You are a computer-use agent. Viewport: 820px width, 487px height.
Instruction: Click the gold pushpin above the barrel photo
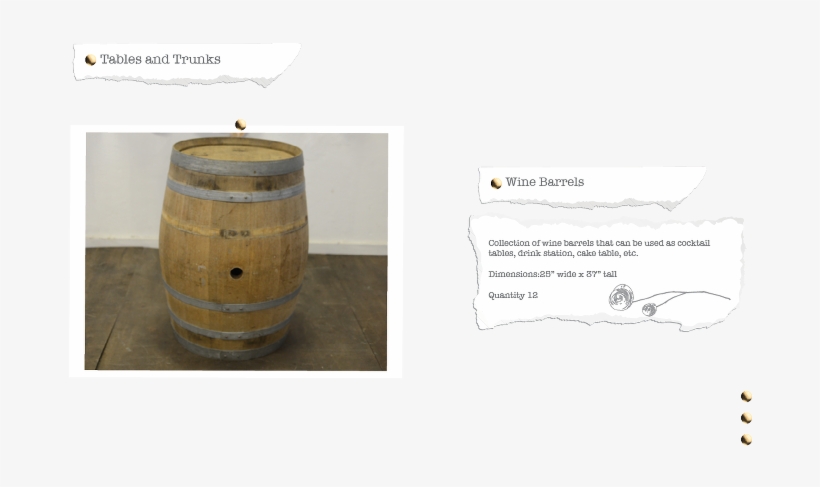coord(241,124)
